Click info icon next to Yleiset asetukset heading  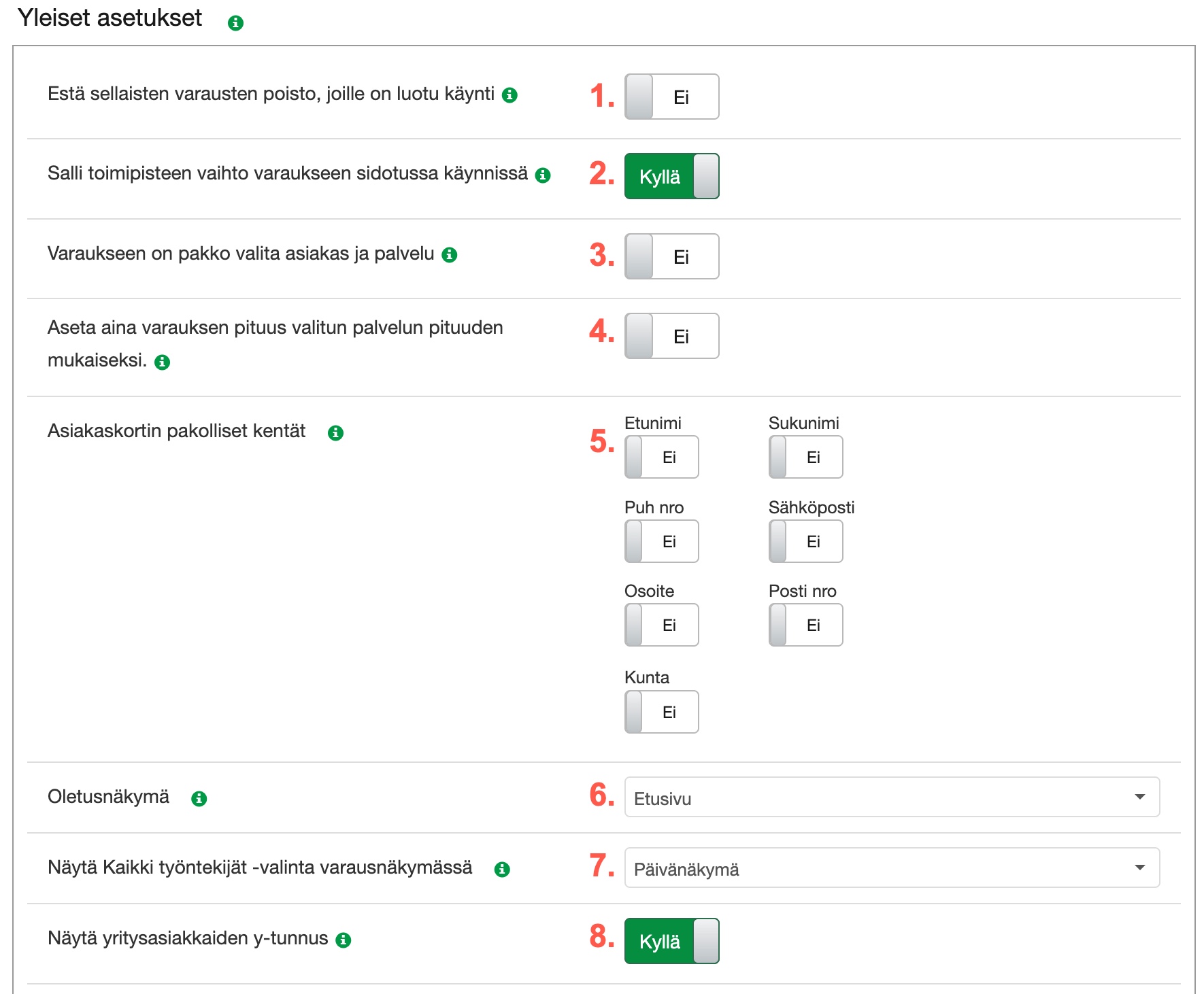[x=235, y=23]
